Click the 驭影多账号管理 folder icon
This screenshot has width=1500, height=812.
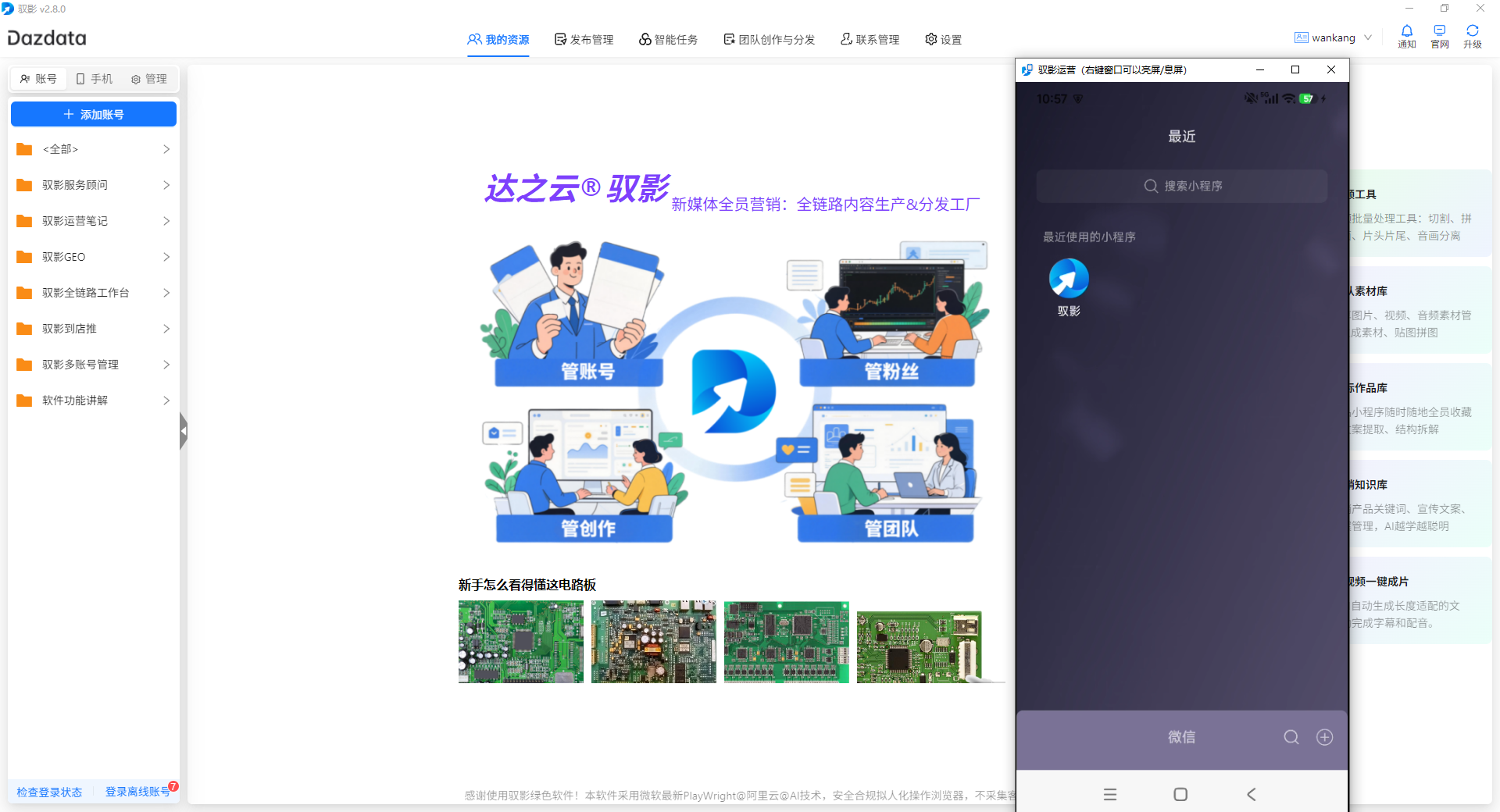coord(24,365)
